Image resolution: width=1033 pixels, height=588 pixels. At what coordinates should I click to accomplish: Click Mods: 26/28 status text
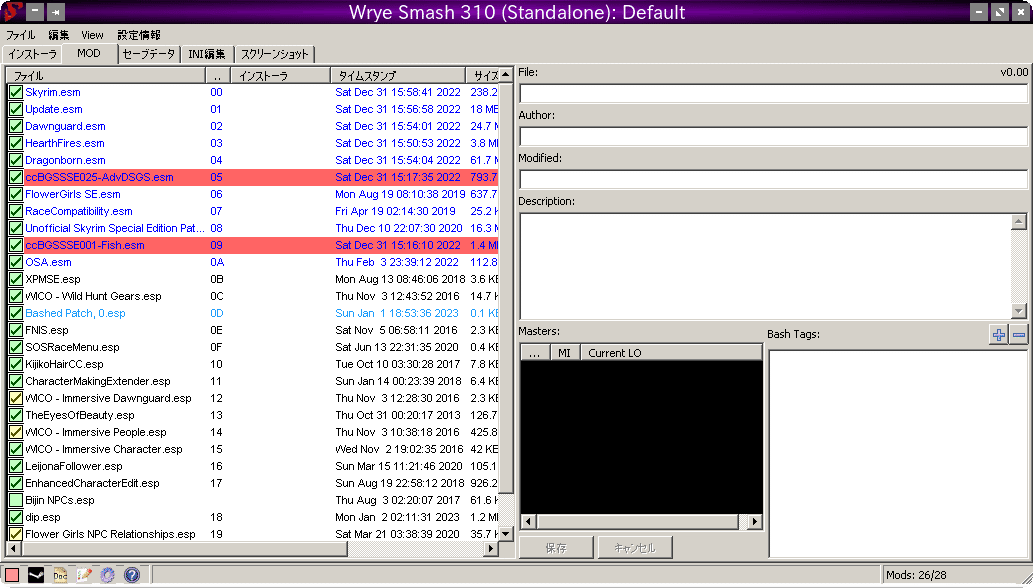[916, 575]
